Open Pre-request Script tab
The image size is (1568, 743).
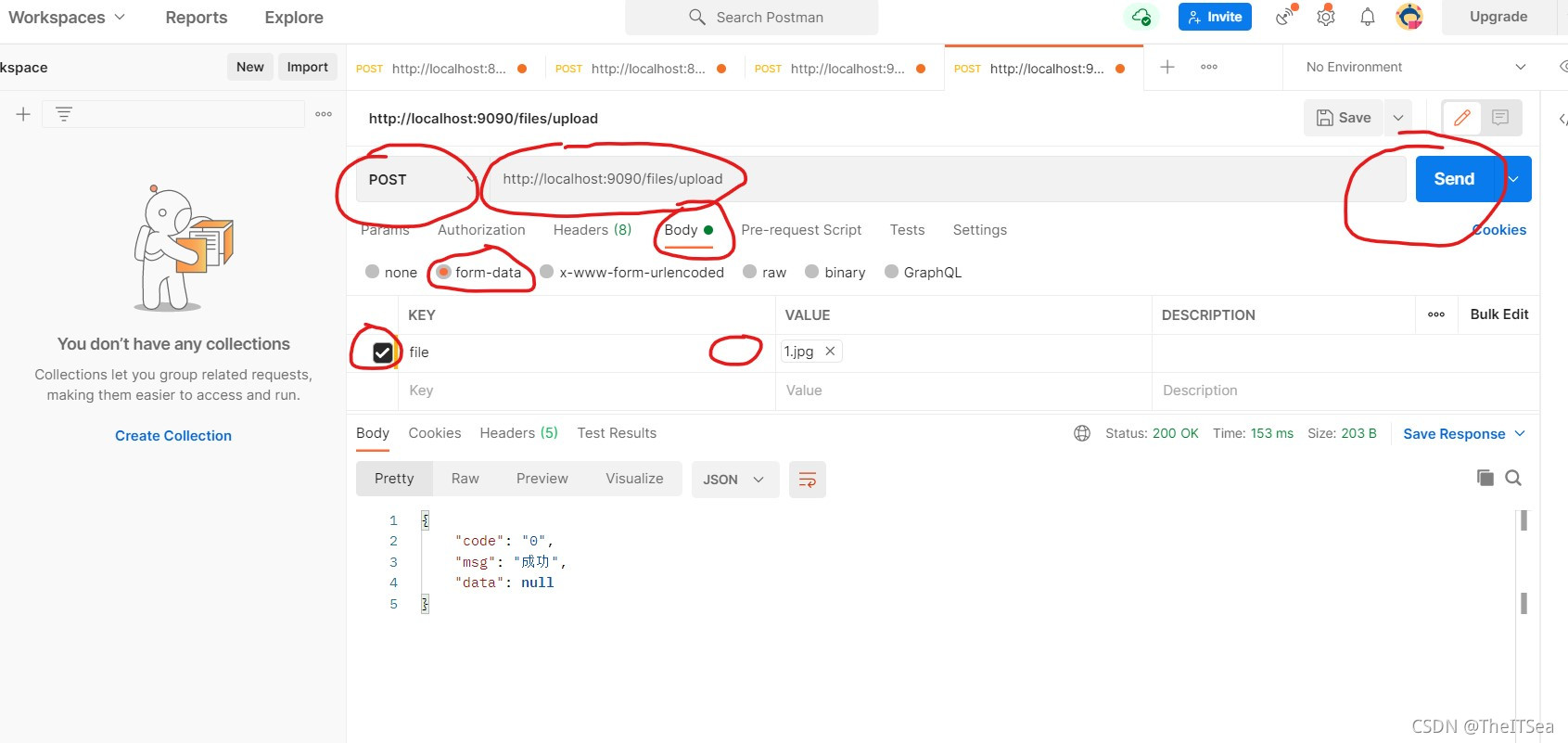click(801, 230)
